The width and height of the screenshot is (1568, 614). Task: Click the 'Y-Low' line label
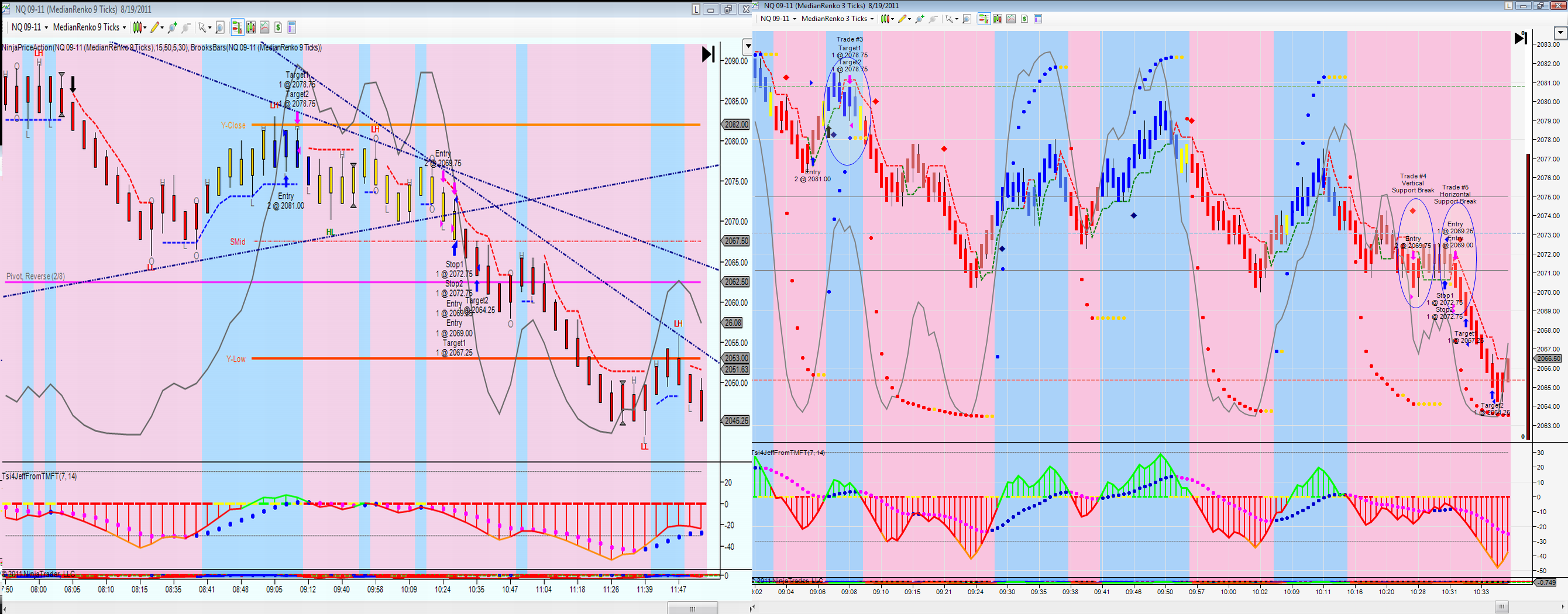coord(236,359)
